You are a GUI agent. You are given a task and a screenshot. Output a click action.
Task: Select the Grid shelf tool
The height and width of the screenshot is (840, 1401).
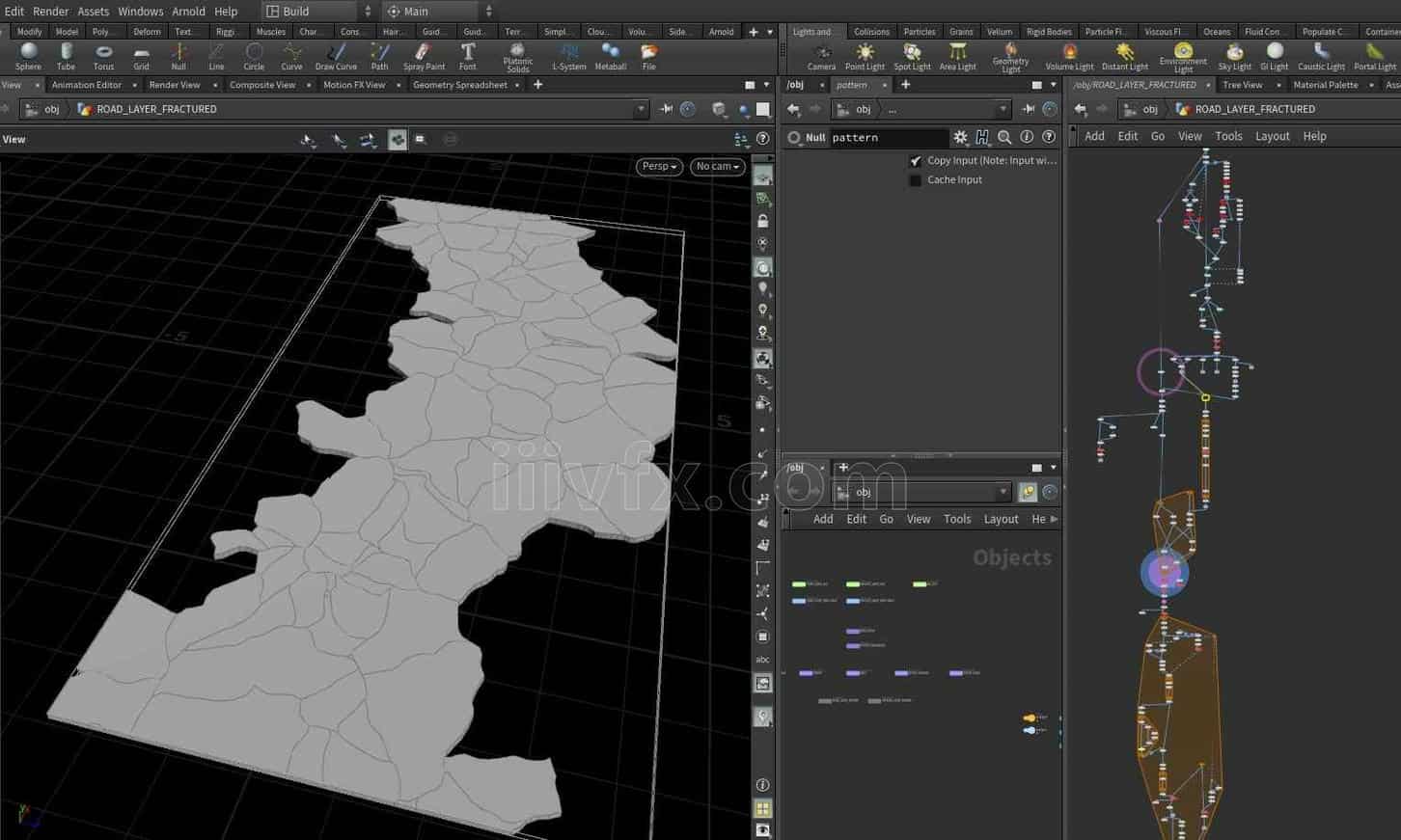[141, 57]
